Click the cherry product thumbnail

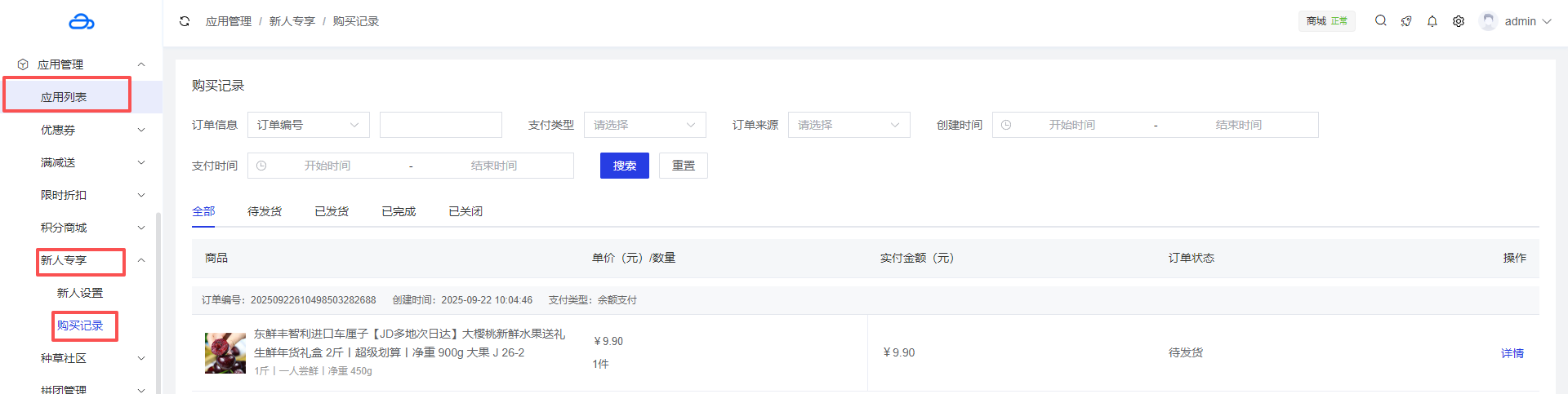coord(225,353)
